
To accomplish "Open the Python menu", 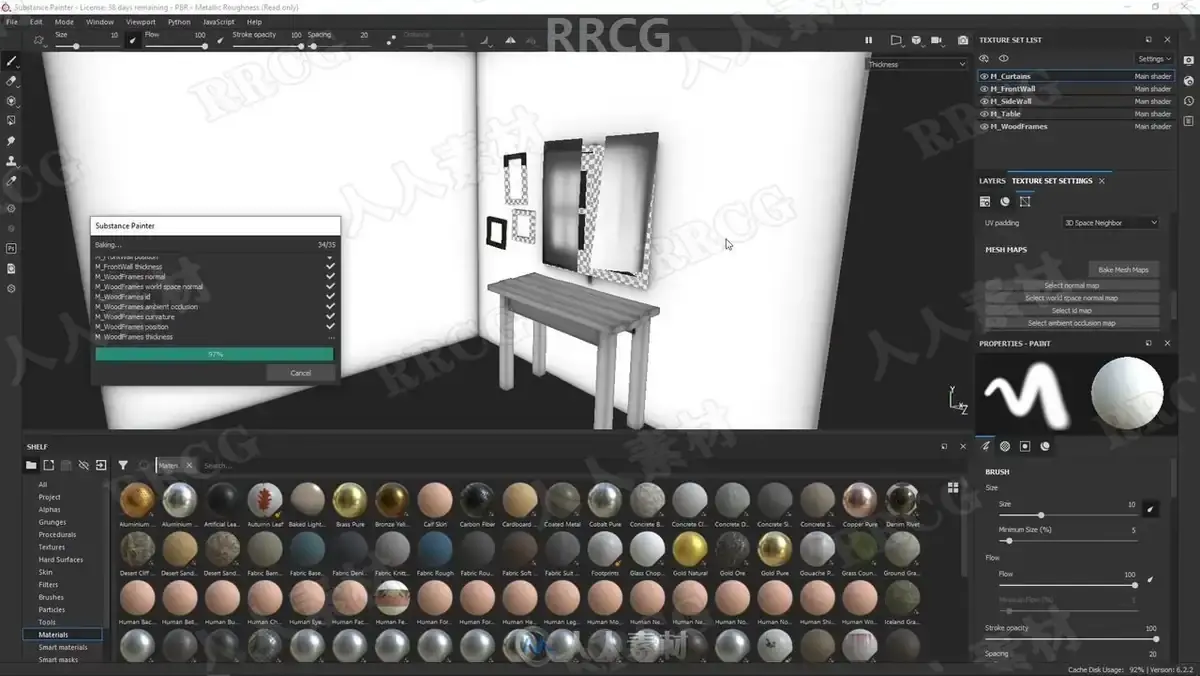I will (179, 21).
